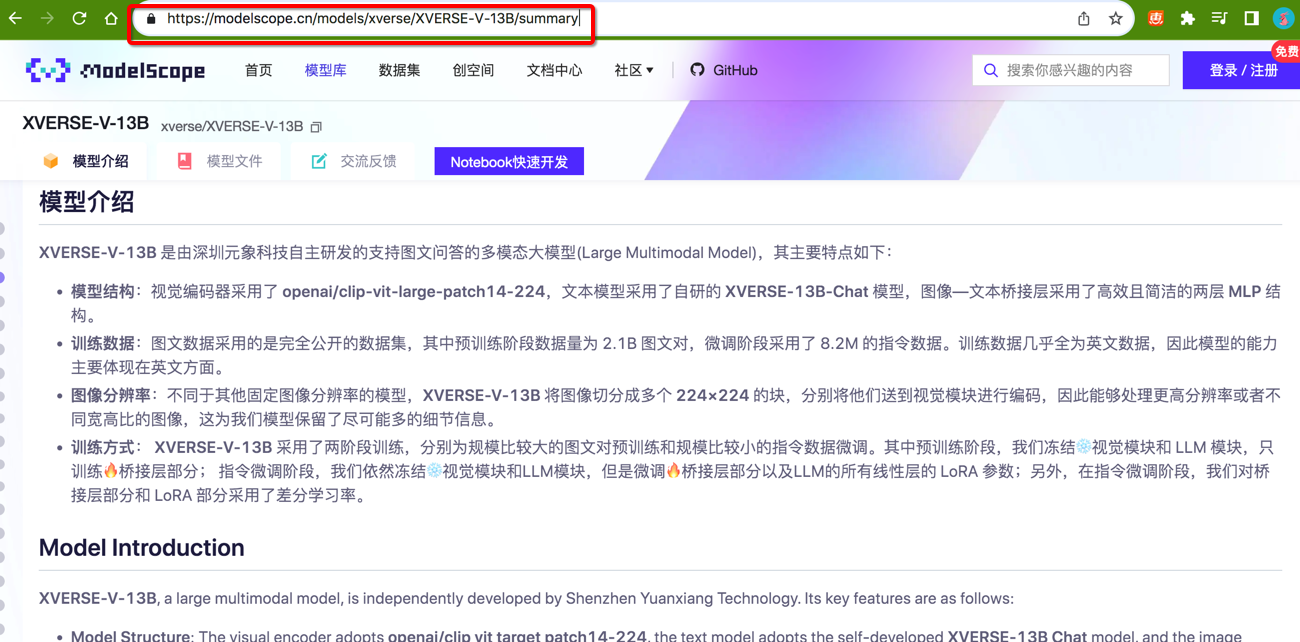
Task: Click the 图像分辨率 bullet label
Action: (x=110, y=396)
